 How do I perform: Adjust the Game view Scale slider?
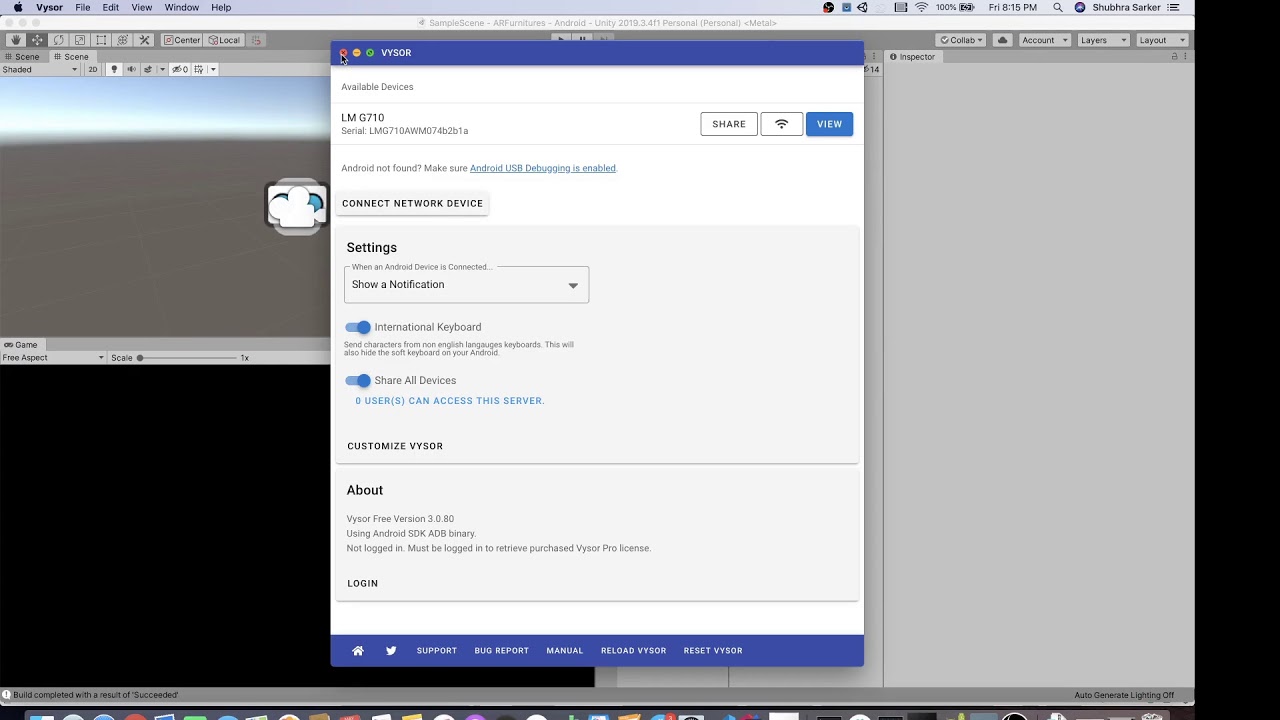[x=187, y=358]
